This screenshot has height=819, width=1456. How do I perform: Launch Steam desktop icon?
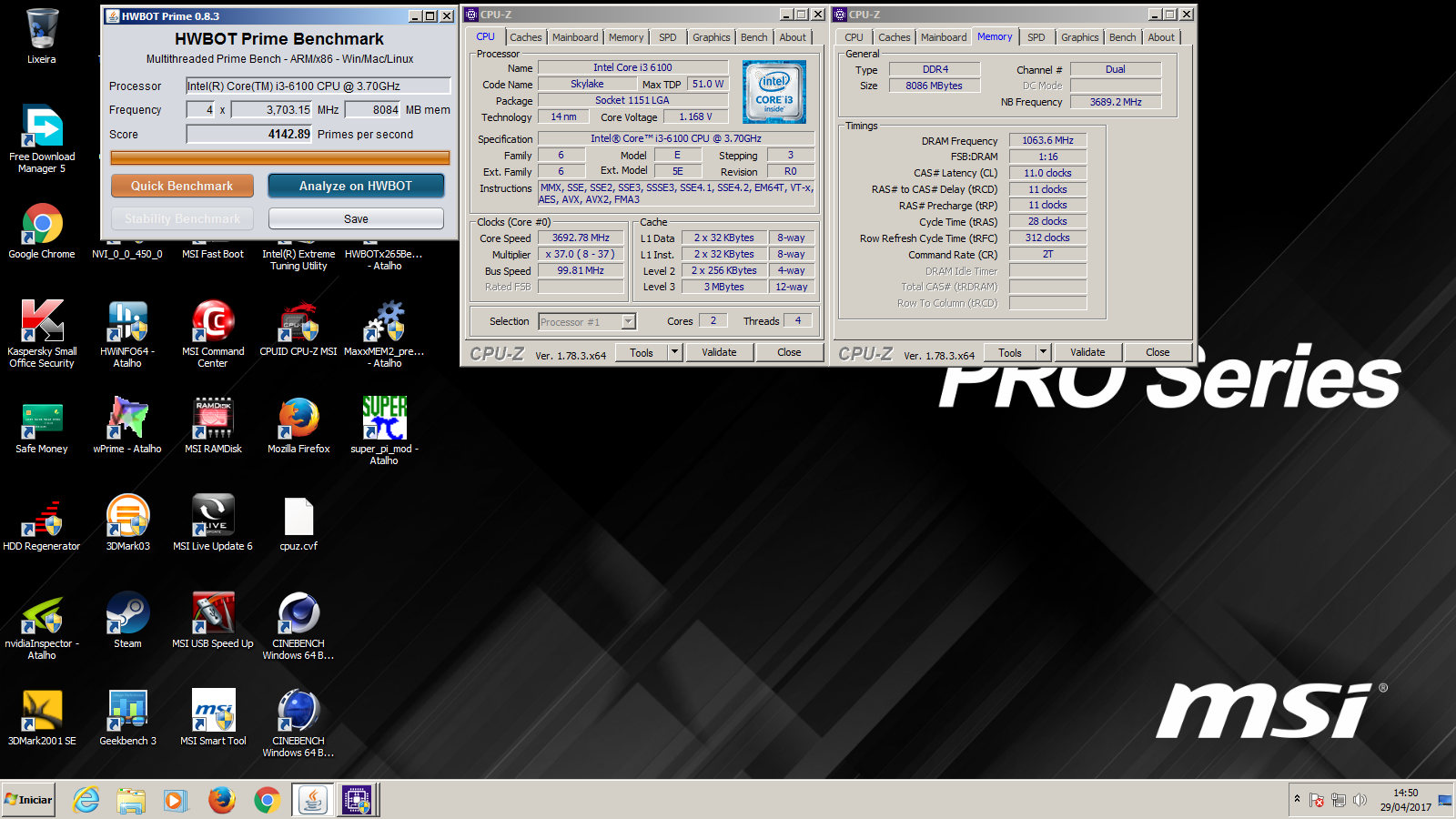(x=127, y=621)
